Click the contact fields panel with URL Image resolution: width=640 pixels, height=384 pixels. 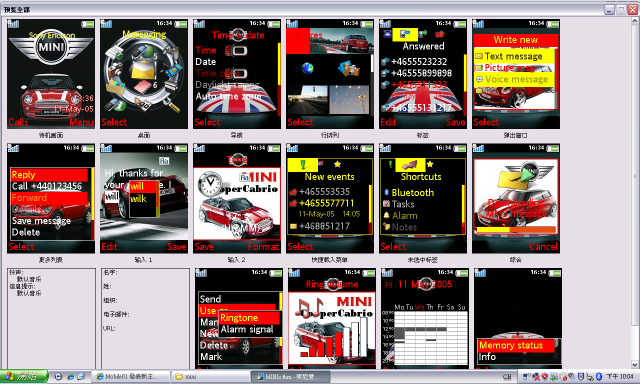click(x=145, y=318)
